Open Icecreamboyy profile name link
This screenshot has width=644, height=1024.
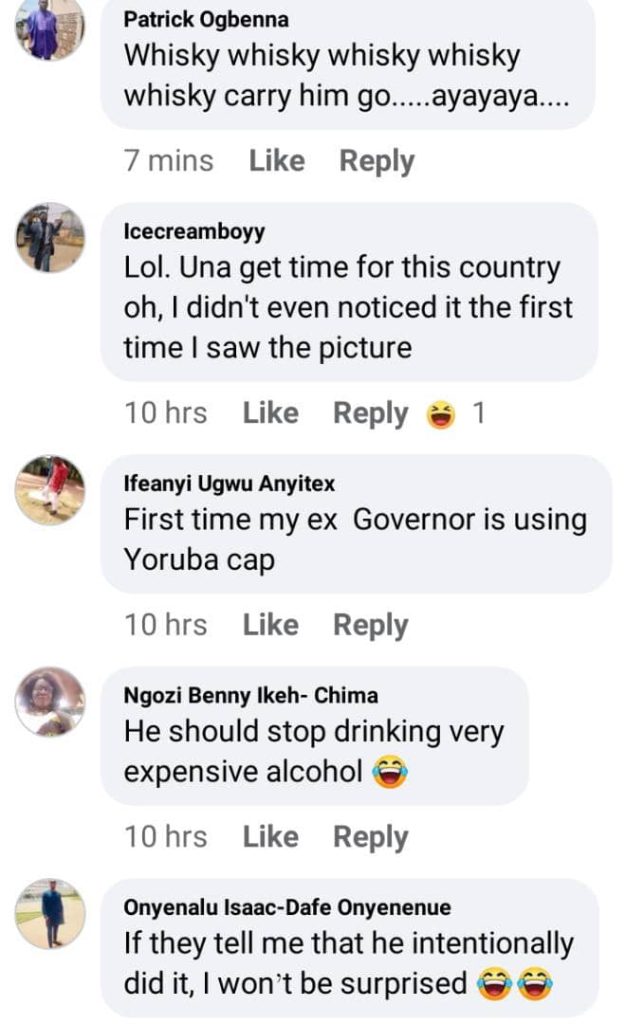pyautogui.click(x=194, y=232)
